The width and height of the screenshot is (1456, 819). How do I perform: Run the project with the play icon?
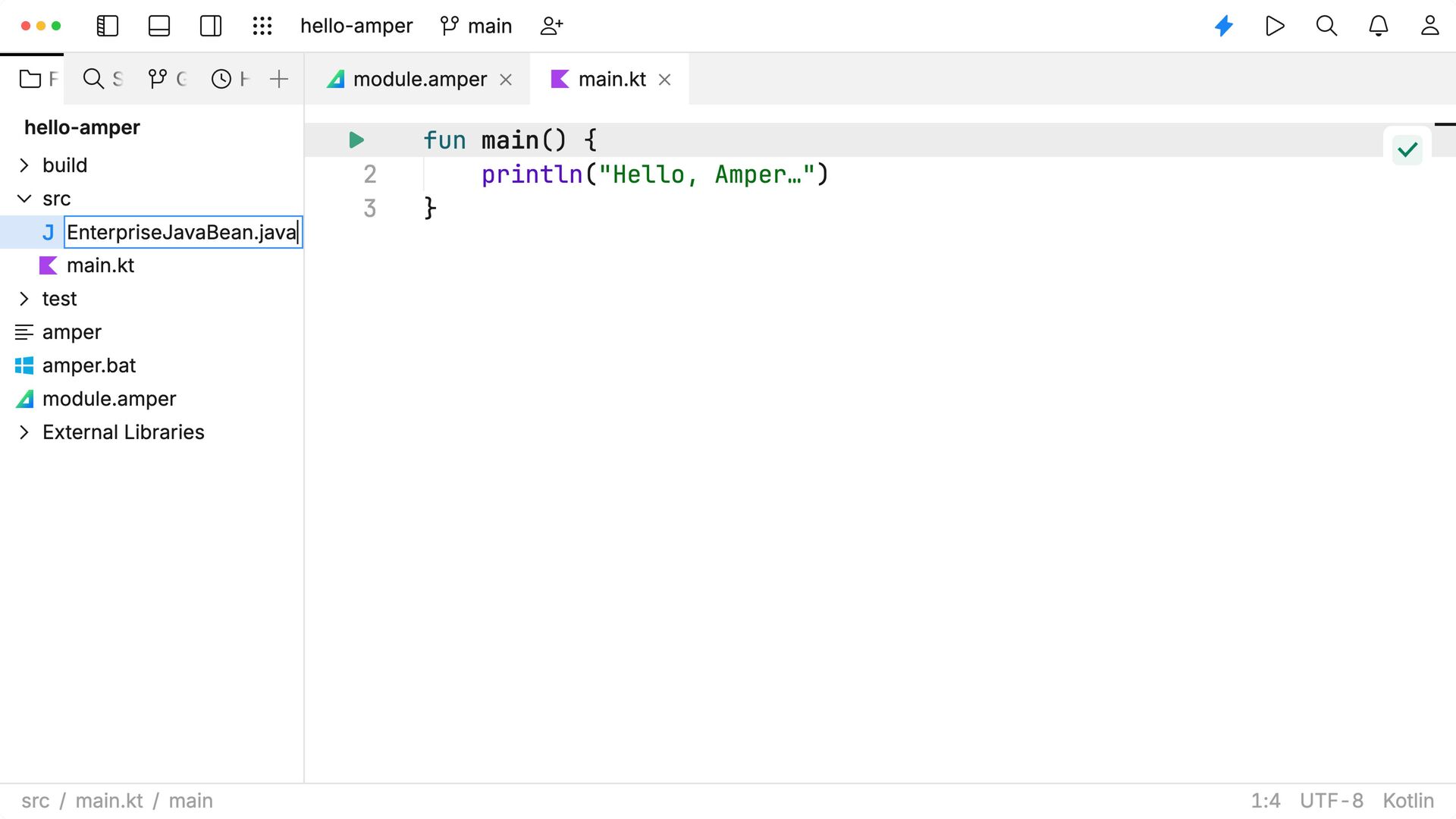1276,26
